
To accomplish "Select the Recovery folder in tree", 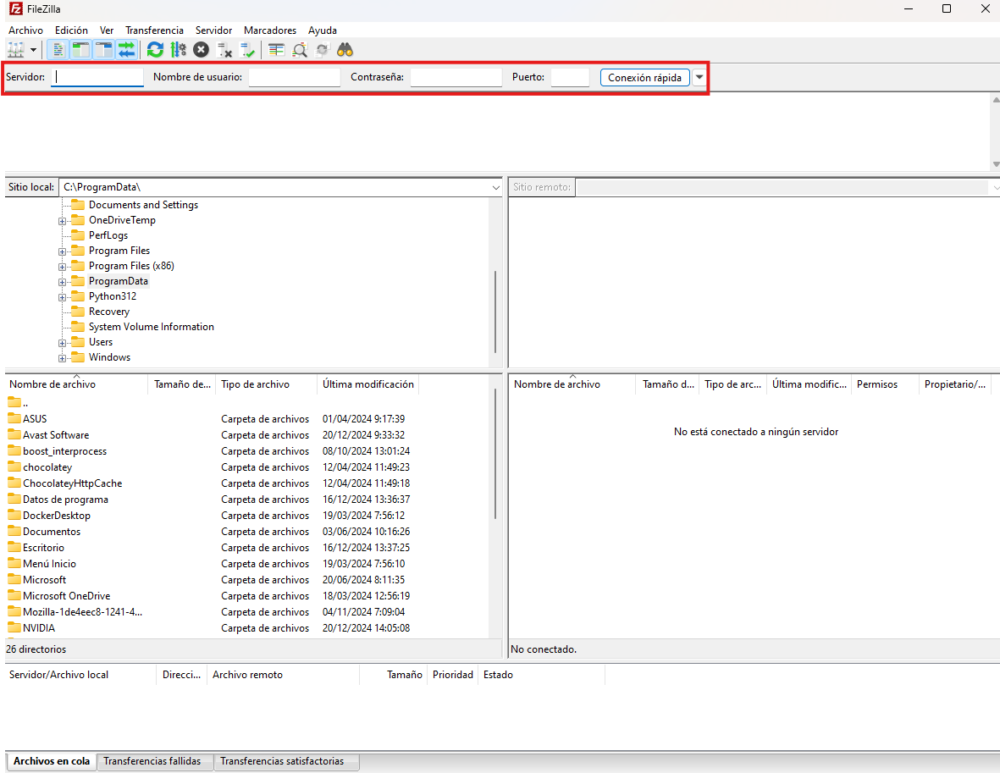I will (x=109, y=312).
